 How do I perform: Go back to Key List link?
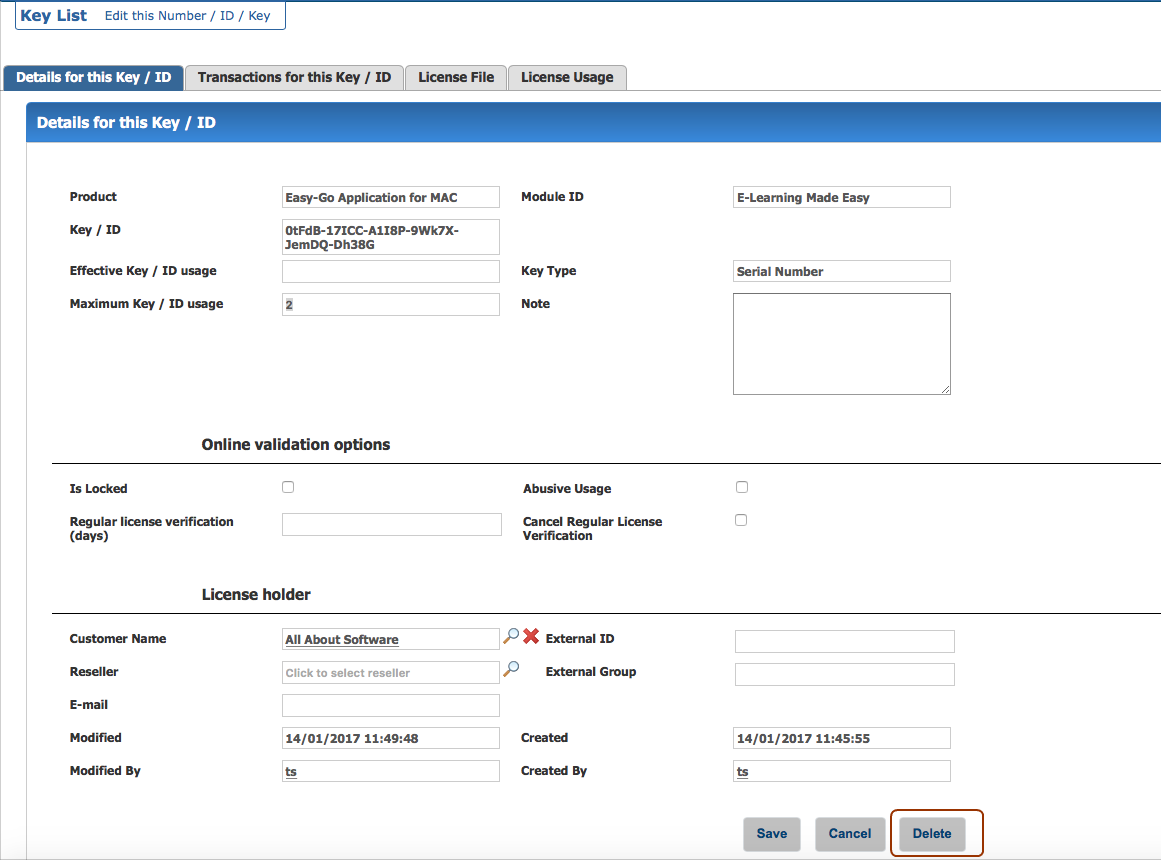[53, 16]
